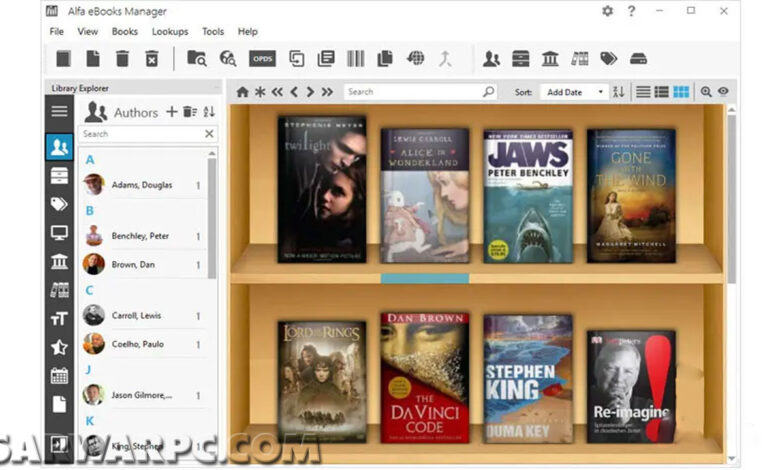Open the Books menu
This screenshot has width=780, height=470.
point(125,31)
